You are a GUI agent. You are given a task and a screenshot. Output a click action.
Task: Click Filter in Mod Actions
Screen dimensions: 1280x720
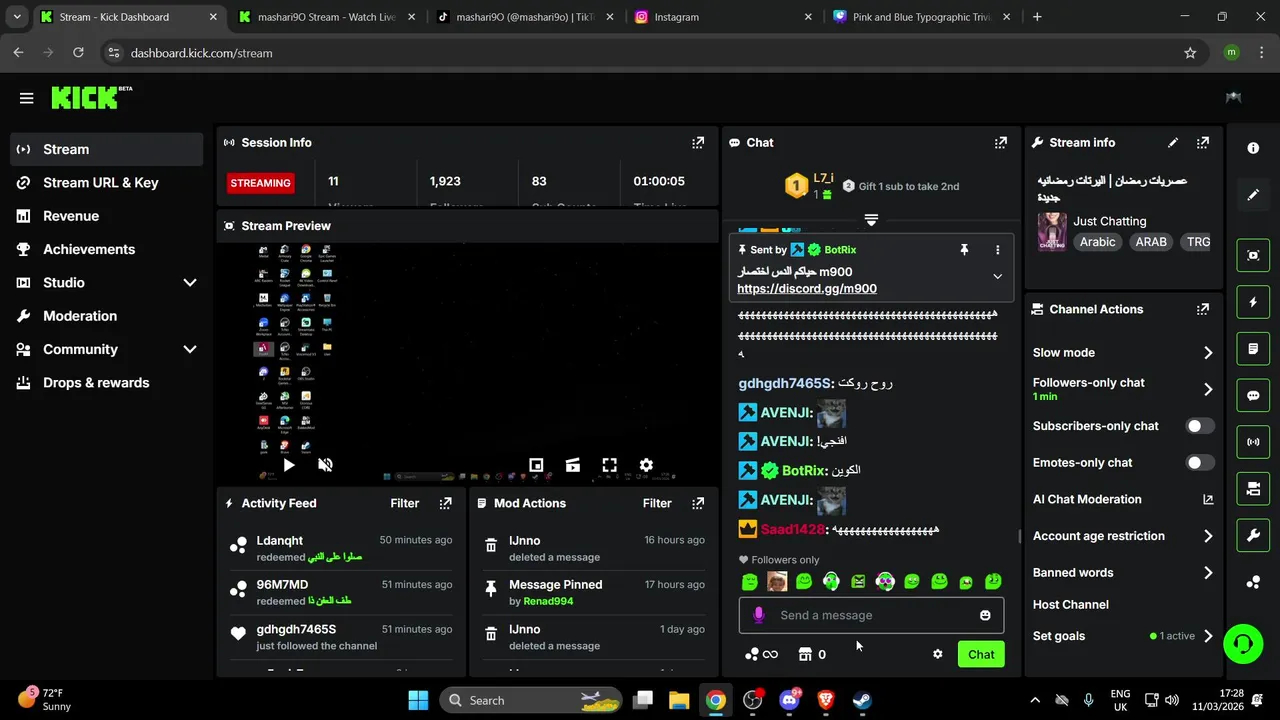657,503
